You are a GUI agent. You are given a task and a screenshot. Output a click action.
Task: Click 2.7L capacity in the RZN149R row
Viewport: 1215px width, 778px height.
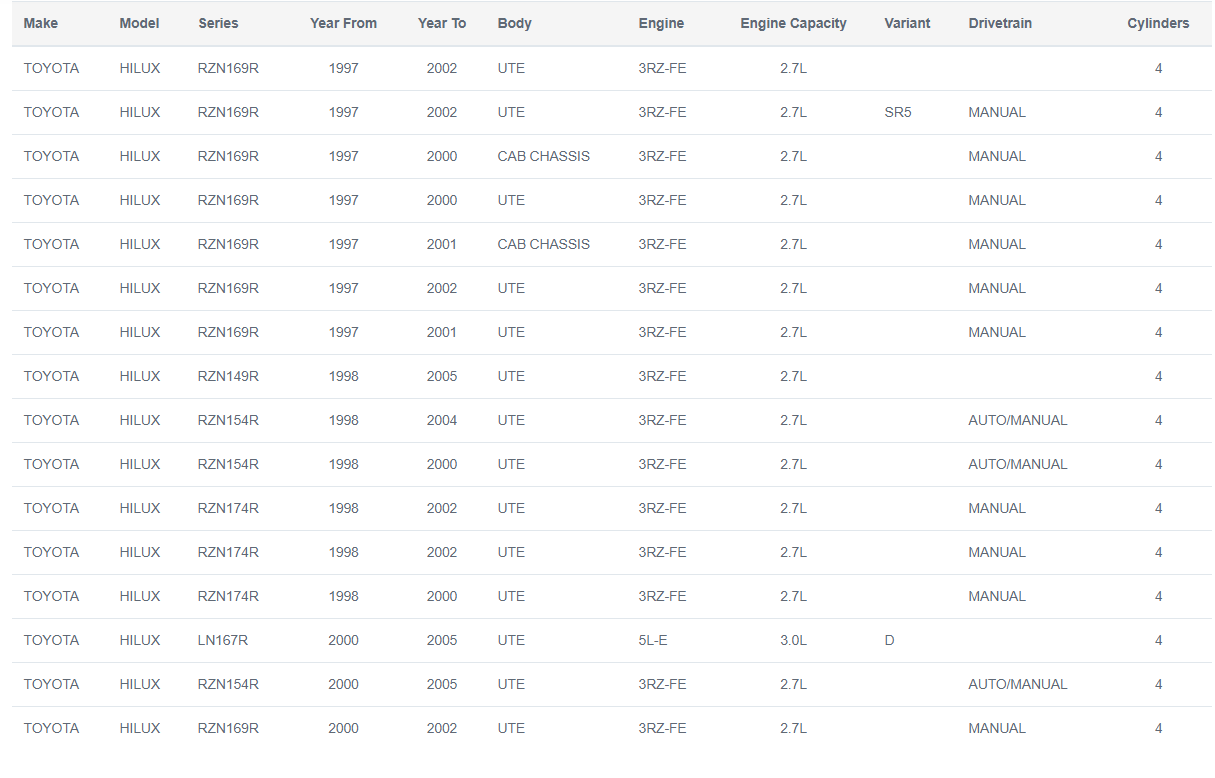tap(793, 376)
